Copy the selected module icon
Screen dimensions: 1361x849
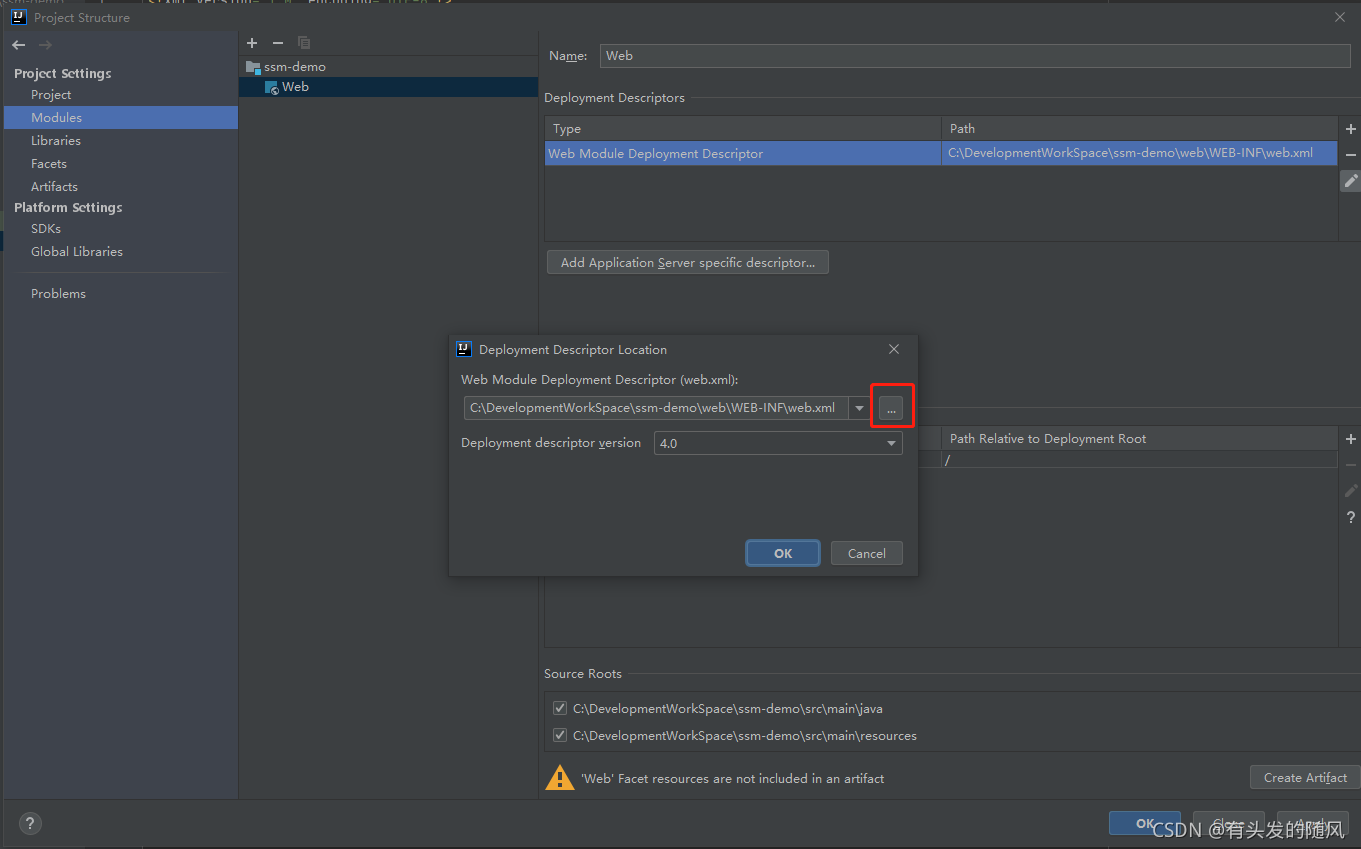304,43
